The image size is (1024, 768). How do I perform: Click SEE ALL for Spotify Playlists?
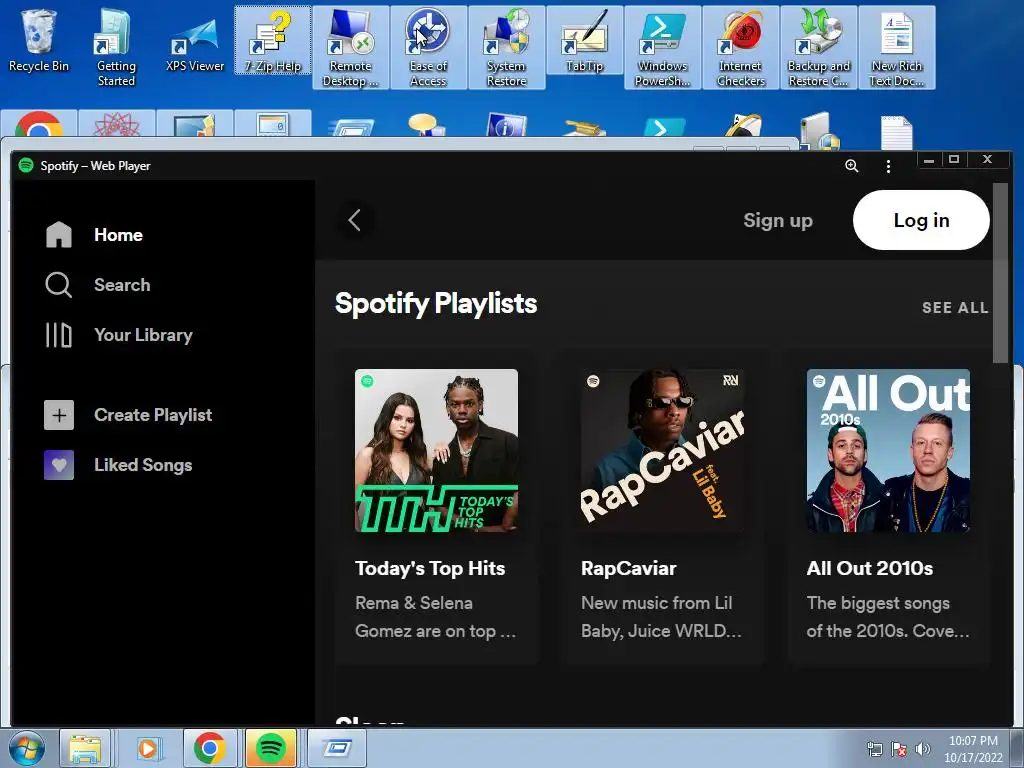(x=955, y=308)
